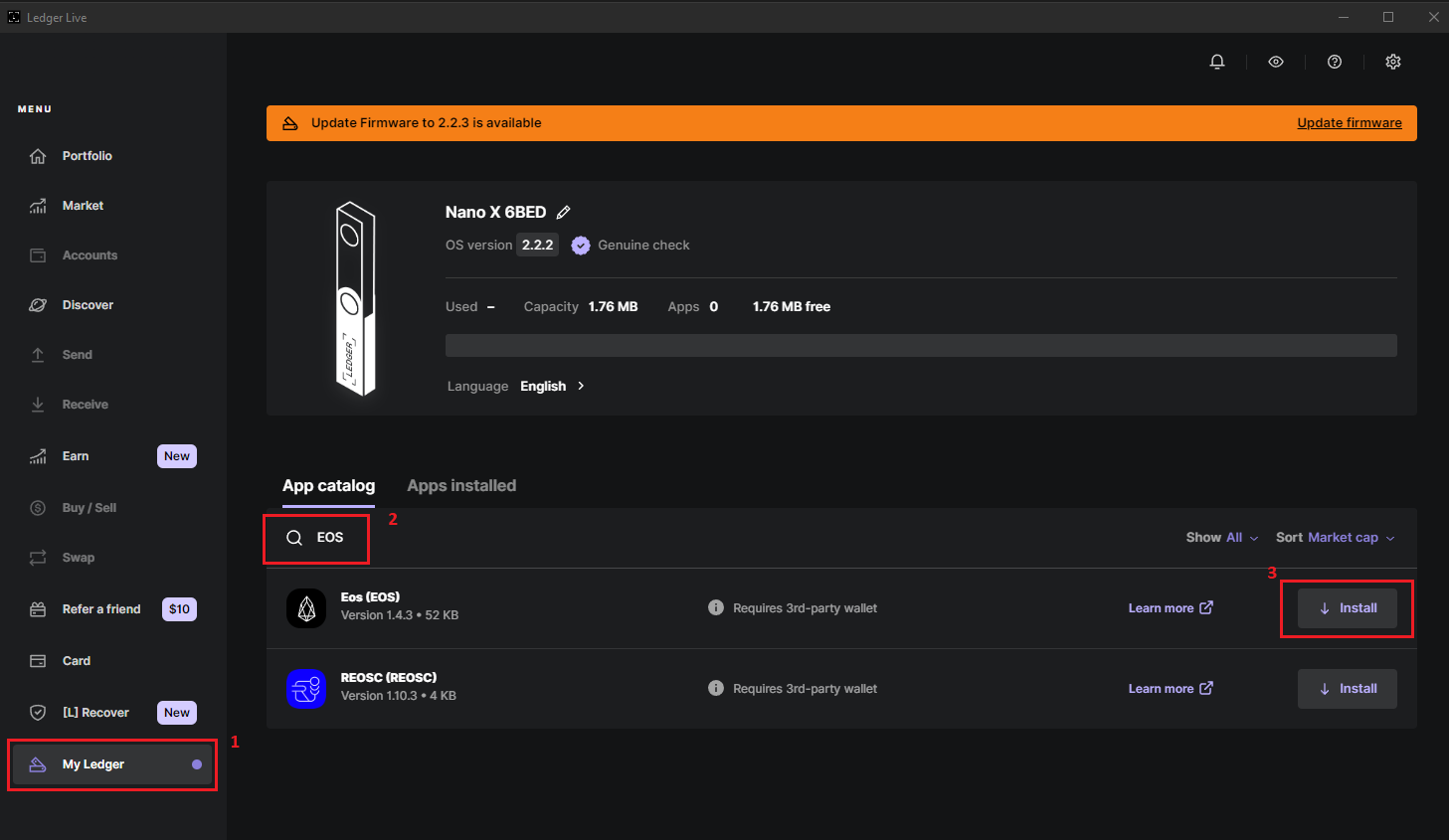The width and height of the screenshot is (1449, 840).
Task: Install the Eos (EOS) app
Action: pyautogui.click(x=1348, y=608)
